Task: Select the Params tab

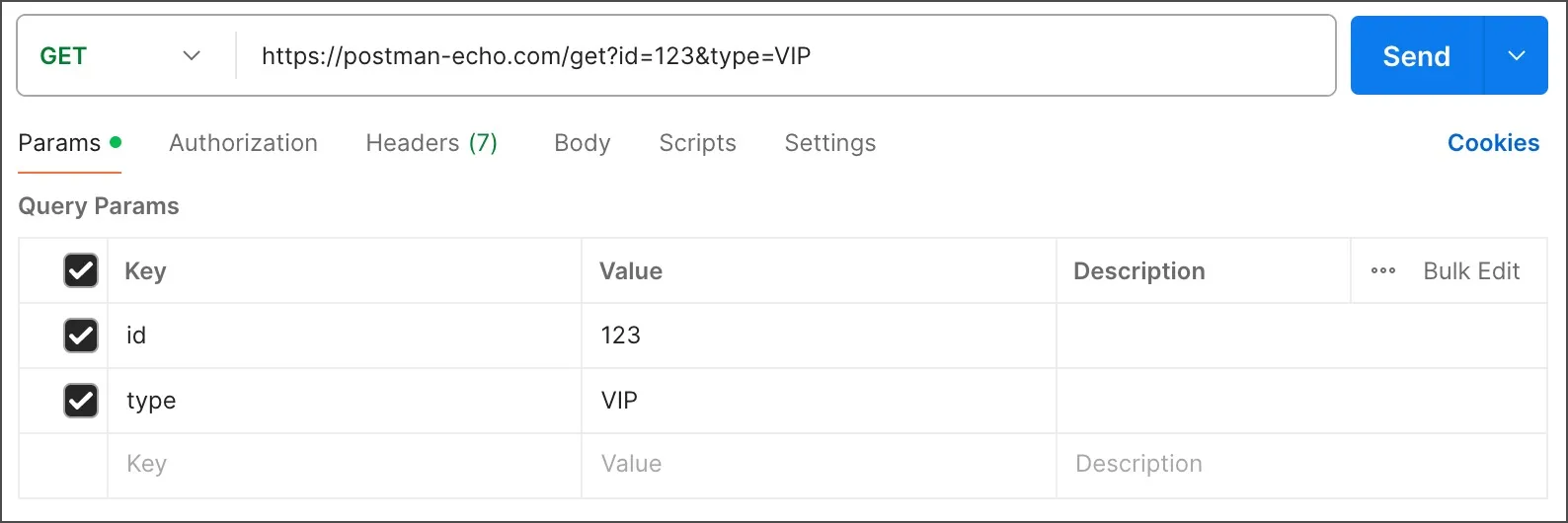Action: click(x=69, y=143)
